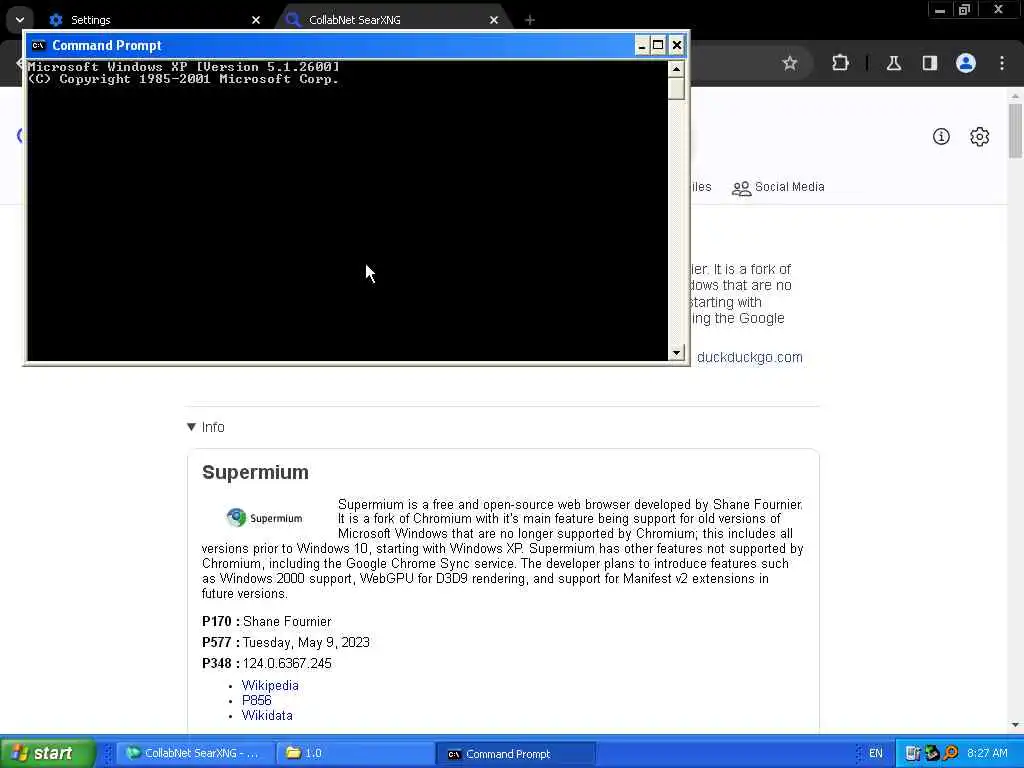The height and width of the screenshot is (768, 1024).
Task: Open a new browser tab
Action: tap(530, 20)
